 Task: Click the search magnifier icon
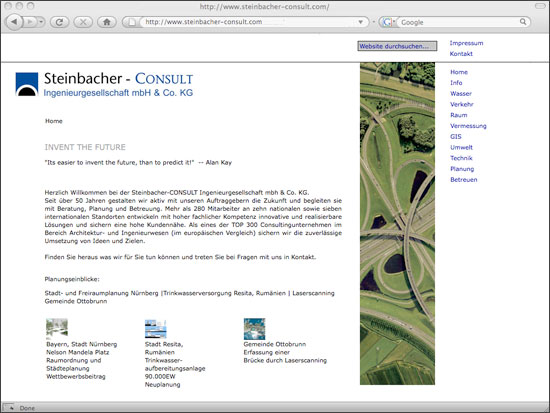pyautogui.click(x=523, y=22)
